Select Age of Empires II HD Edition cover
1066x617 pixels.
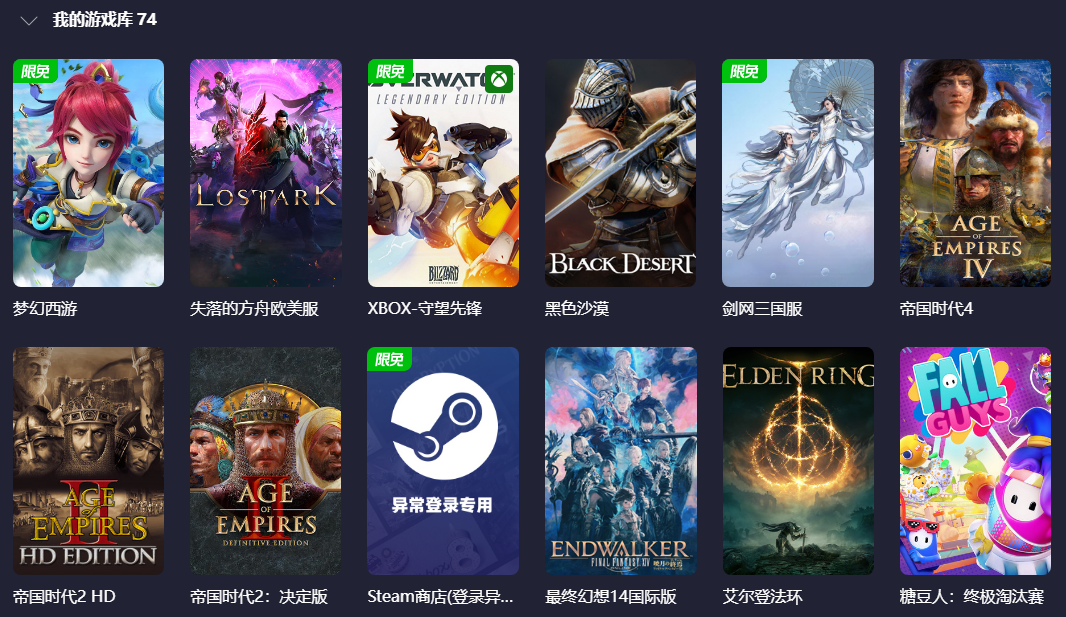88,461
